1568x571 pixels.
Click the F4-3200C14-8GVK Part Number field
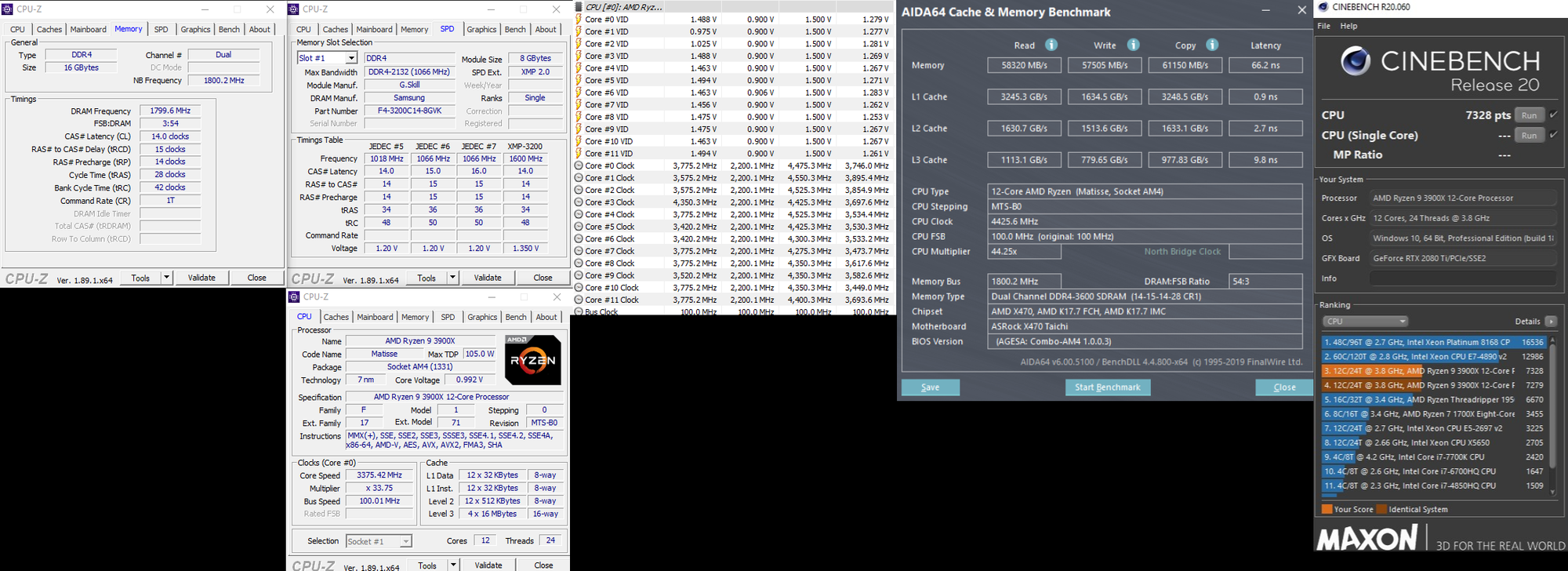[409, 111]
